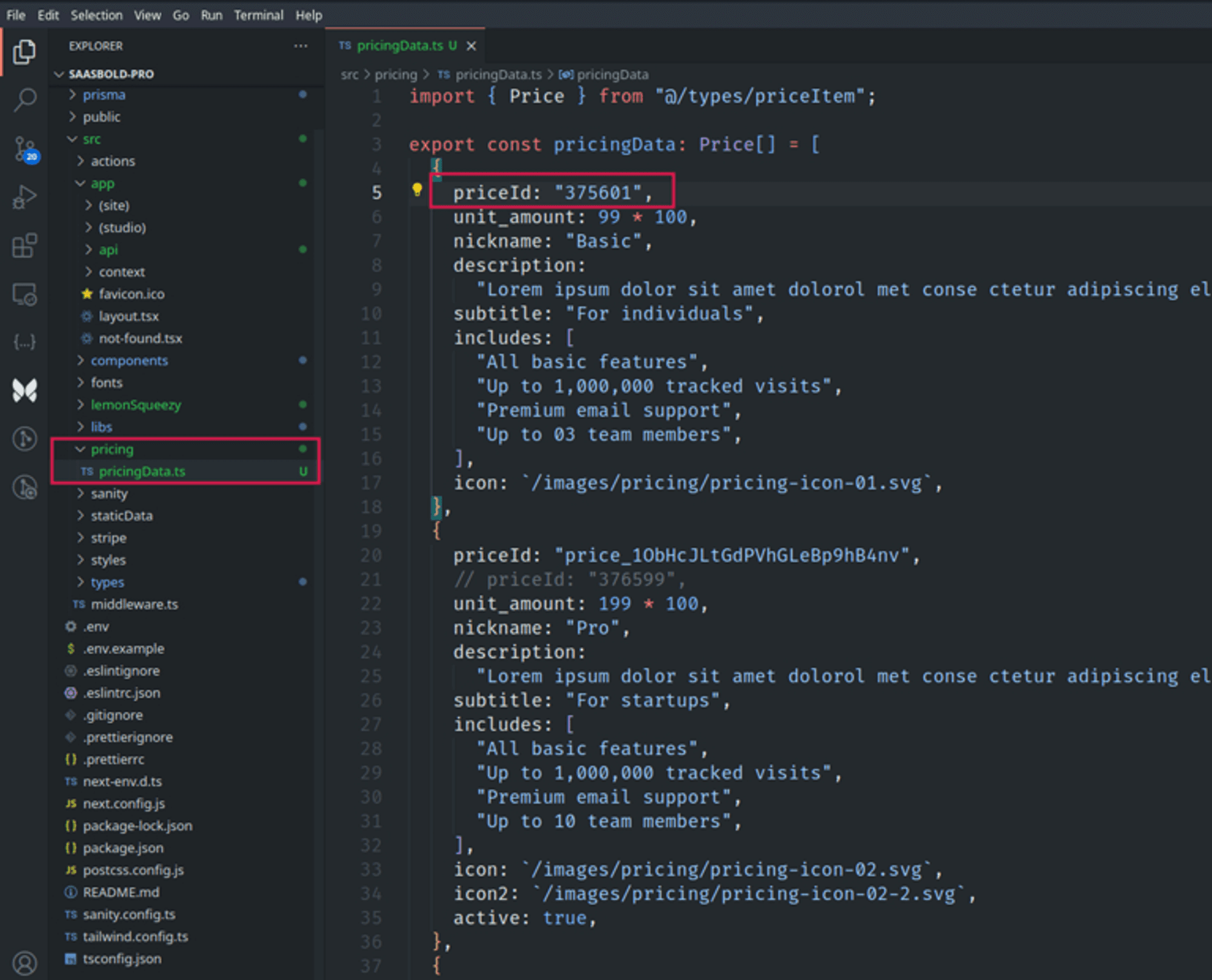Viewport: 1212px width, 980px height.
Task: Open the Go menu
Action: pyautogui.click(x=180, y=15)
